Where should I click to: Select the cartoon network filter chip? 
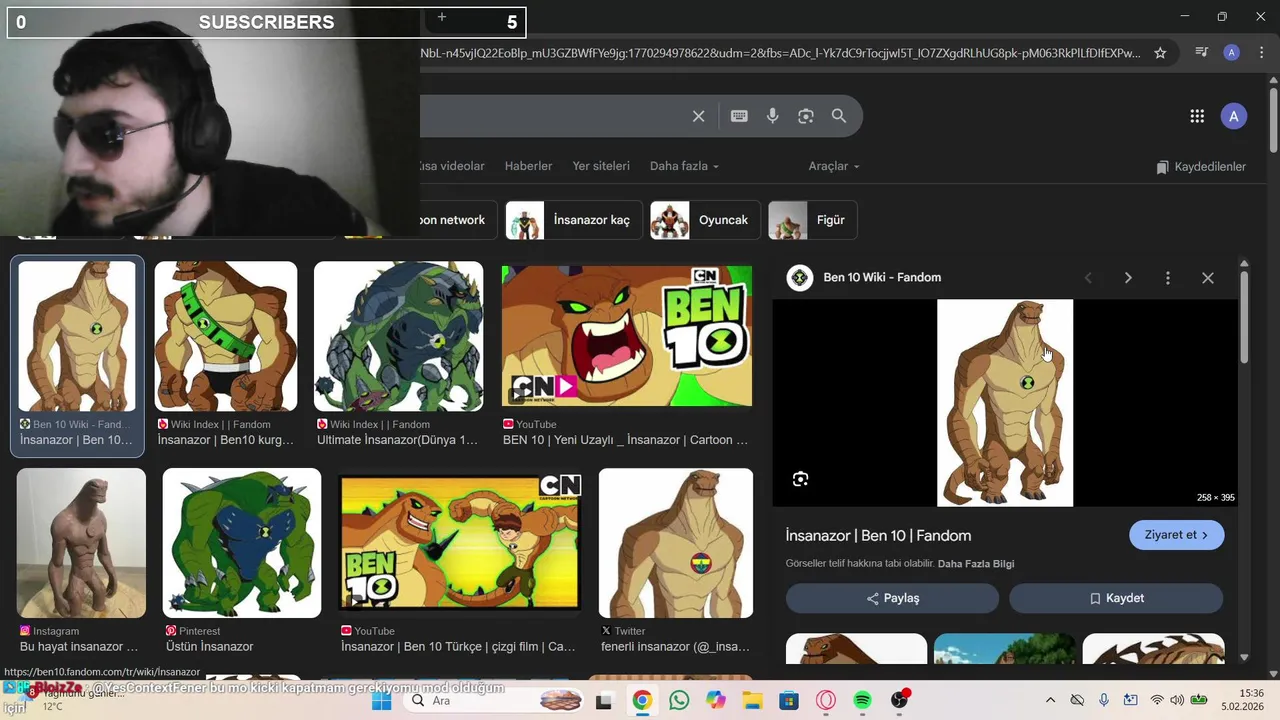(458, 220)
